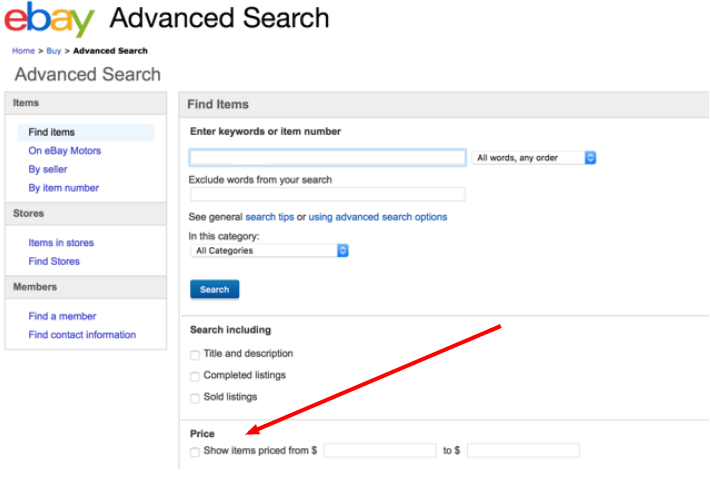Click the blue Search button
The height and width of the screenshot is (480, 710).
click(215, 289)
